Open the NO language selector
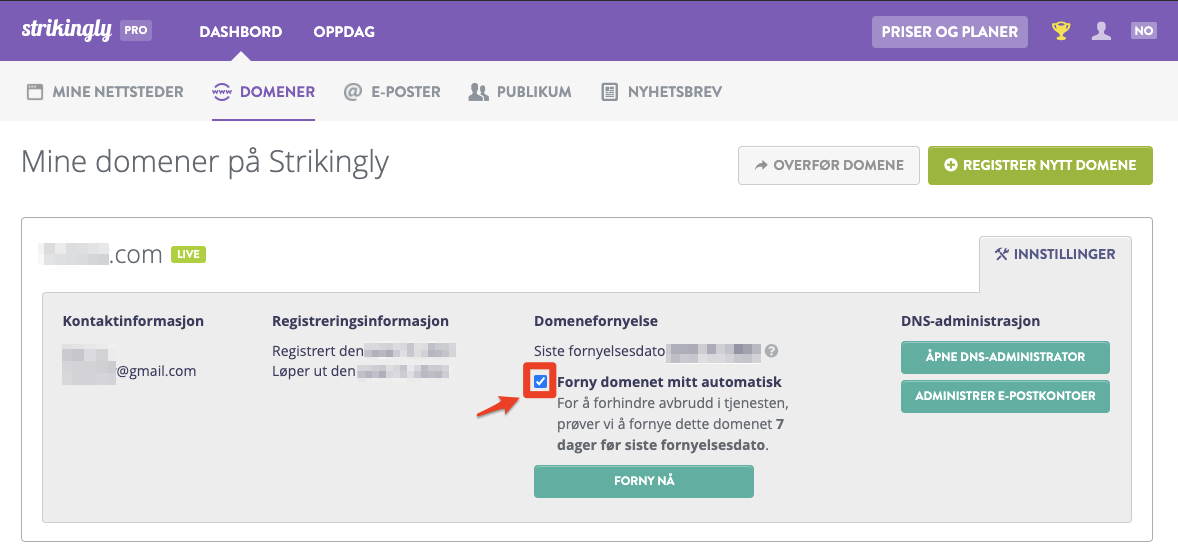 click(x=1143, y=31)
